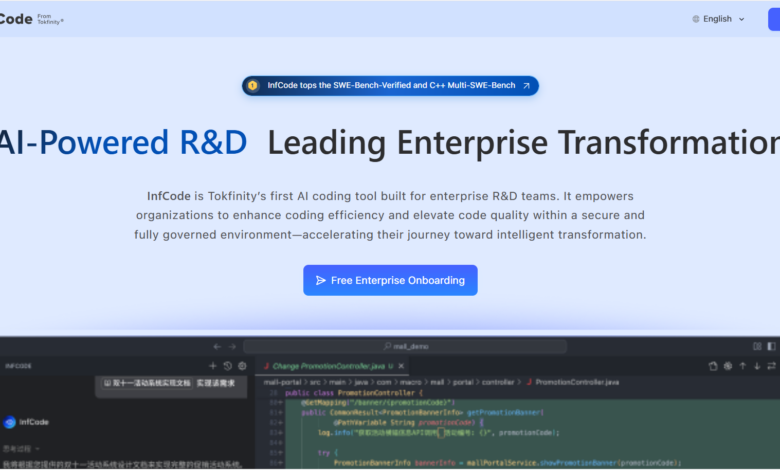This screenshot has width=780, height=470.
Task: Toggle the side panel icon in IDE title bar
Action: point(772,346)
